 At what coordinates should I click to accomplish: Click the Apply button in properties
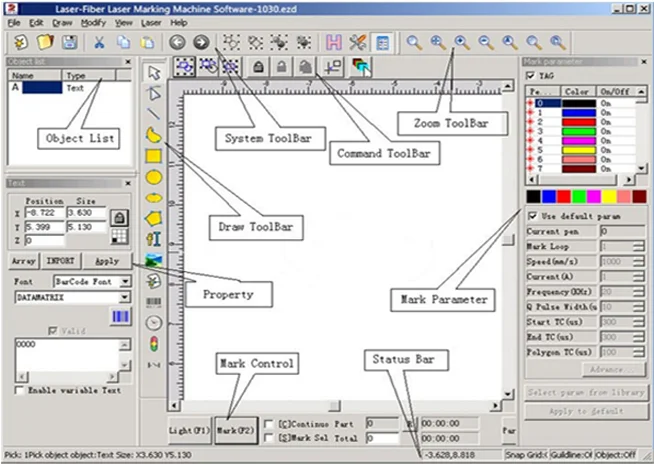pos(106,260)
